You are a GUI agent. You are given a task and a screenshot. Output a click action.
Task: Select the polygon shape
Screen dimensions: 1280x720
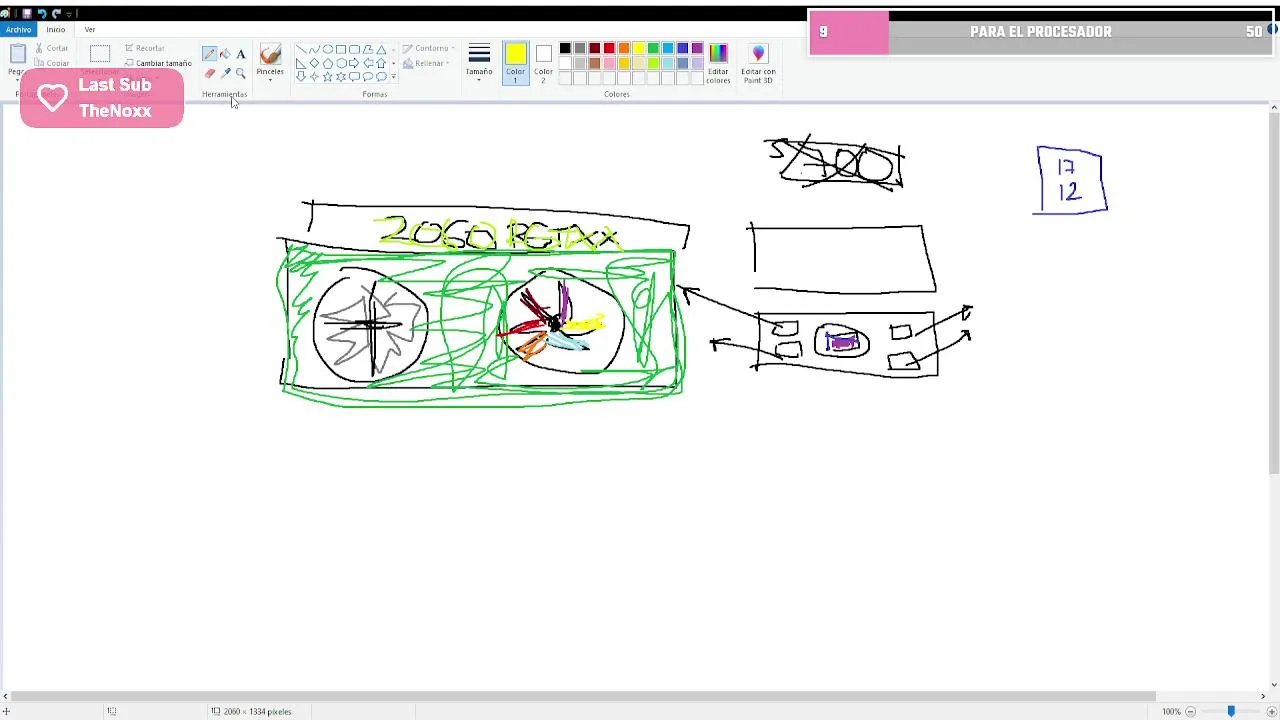pyautogui.click(x=368, y=49)
